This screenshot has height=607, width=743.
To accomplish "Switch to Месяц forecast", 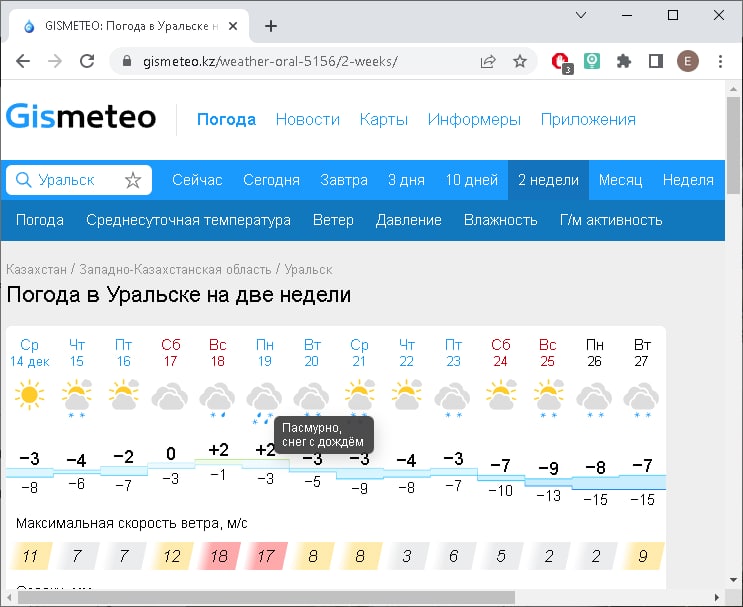I will click(x=620, y=180).
